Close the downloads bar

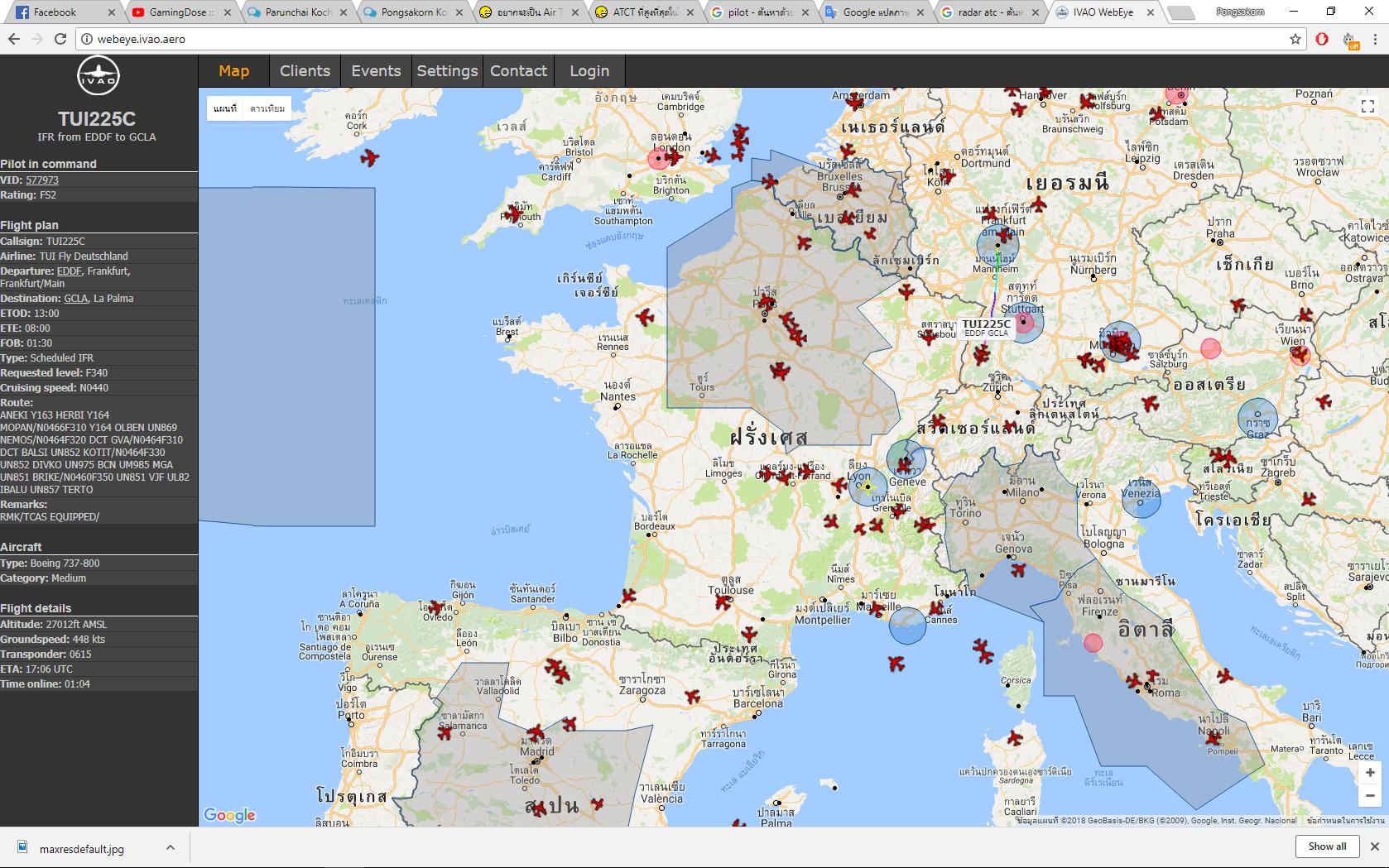point(1375,846)
